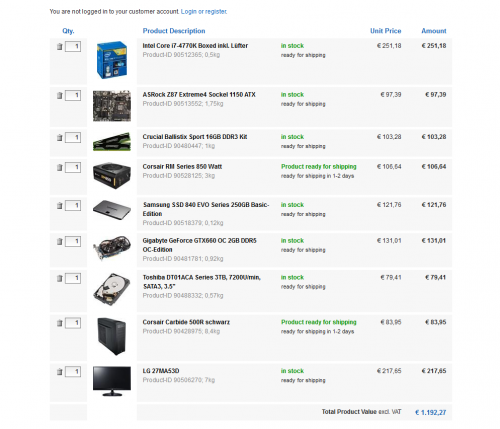View the Intel processor box thumbnail
The image size is (500, 429).
[x=112, y=60]
